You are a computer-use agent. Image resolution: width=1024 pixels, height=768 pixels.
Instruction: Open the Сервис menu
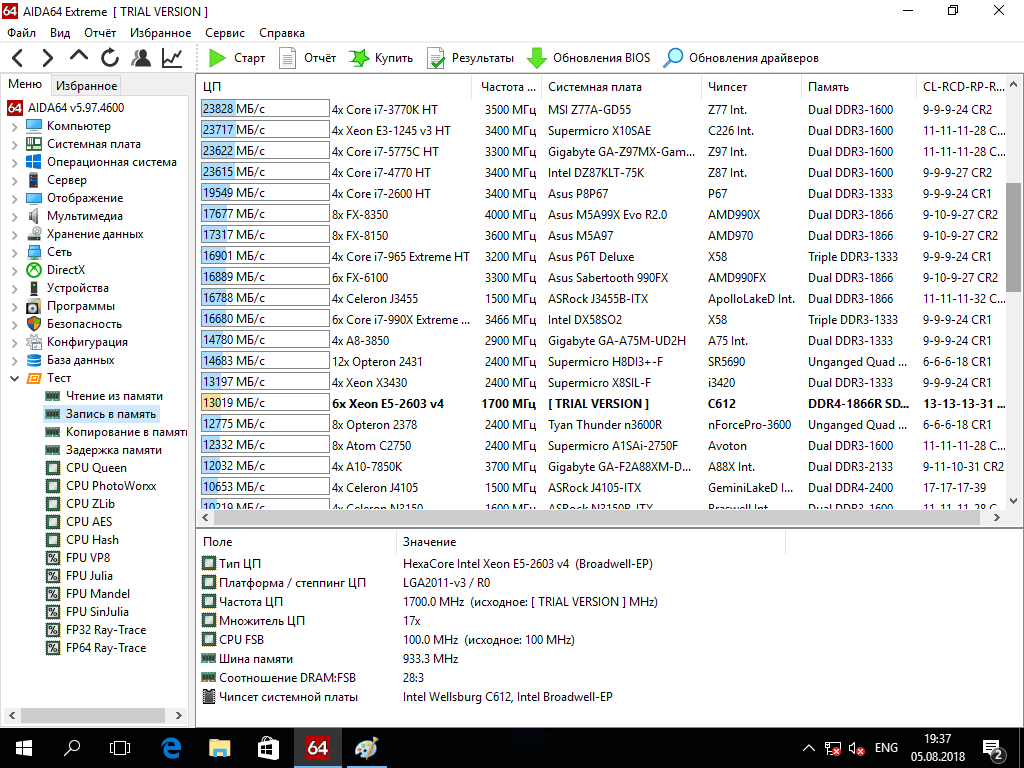point(225,33)
